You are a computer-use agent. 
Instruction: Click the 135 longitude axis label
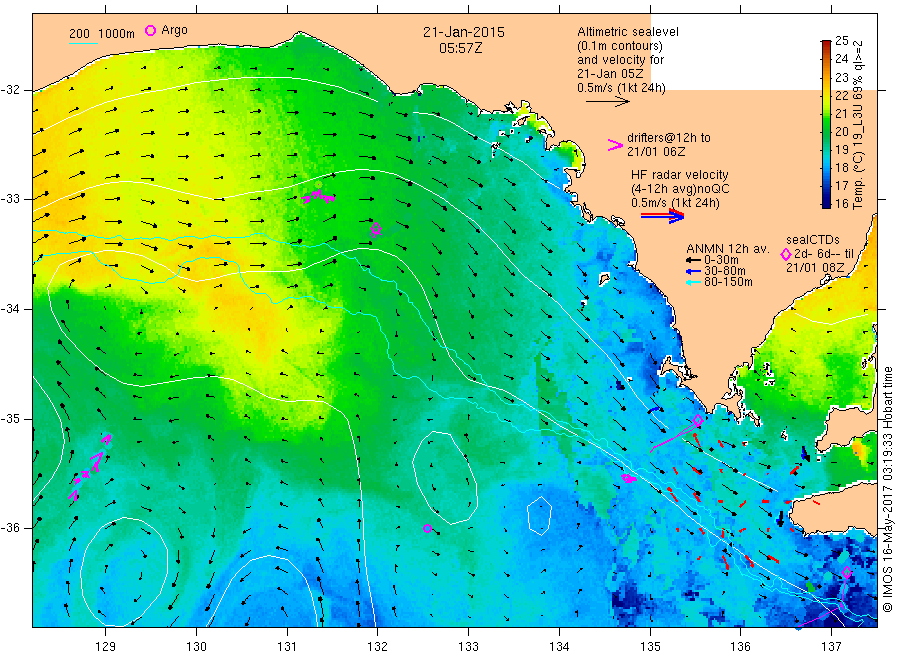click(650, 647)
